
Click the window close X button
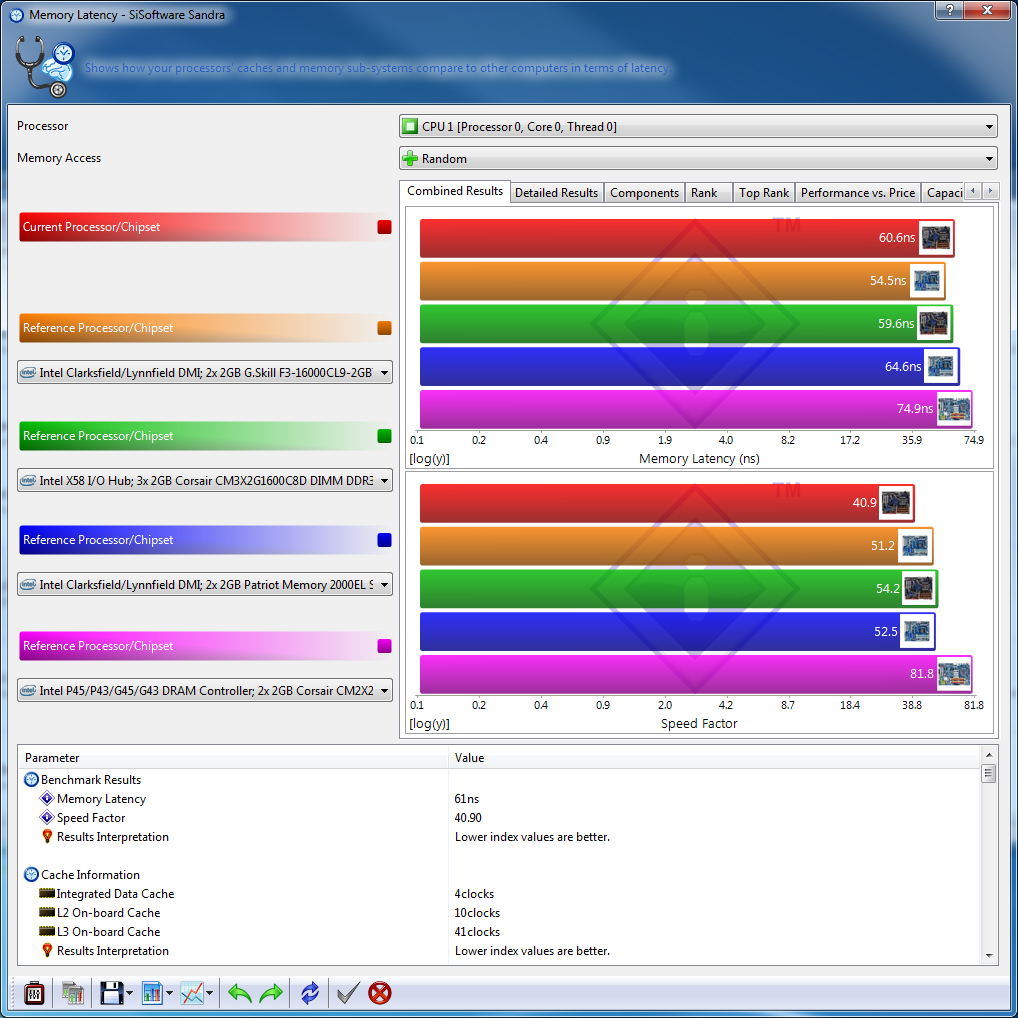point(987,10)
